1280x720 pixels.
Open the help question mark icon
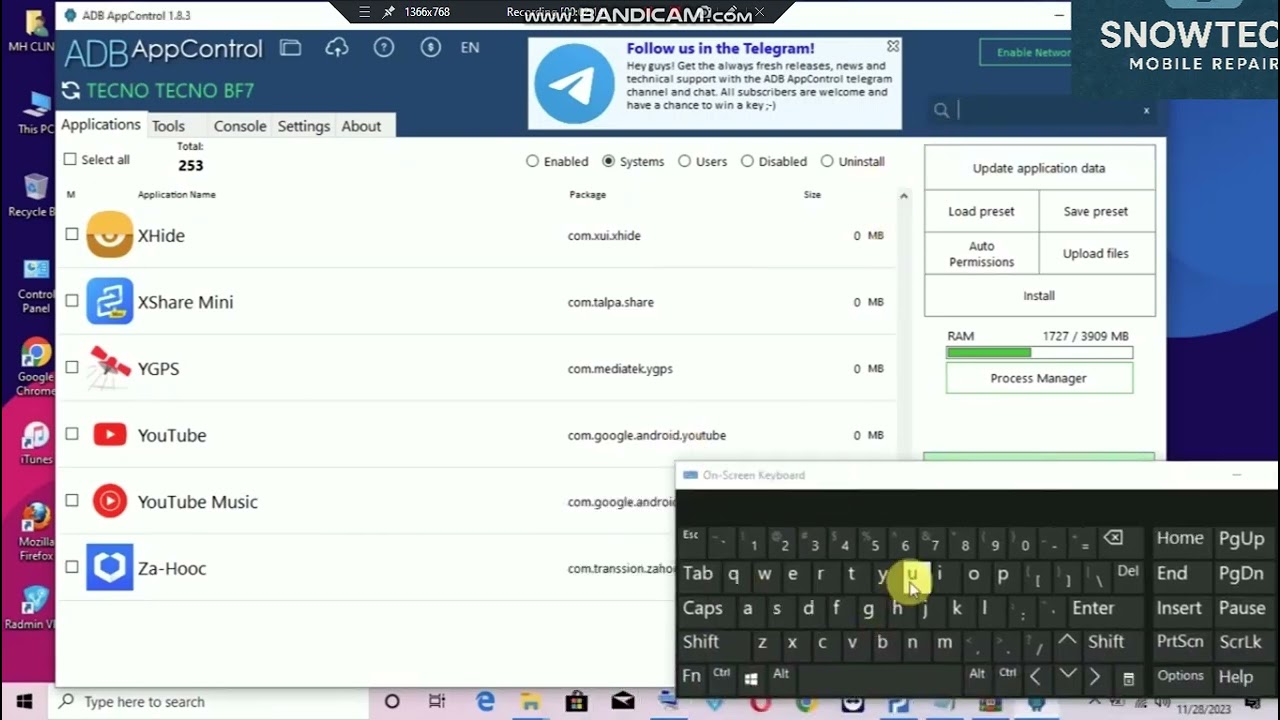[x=384, y=47]
